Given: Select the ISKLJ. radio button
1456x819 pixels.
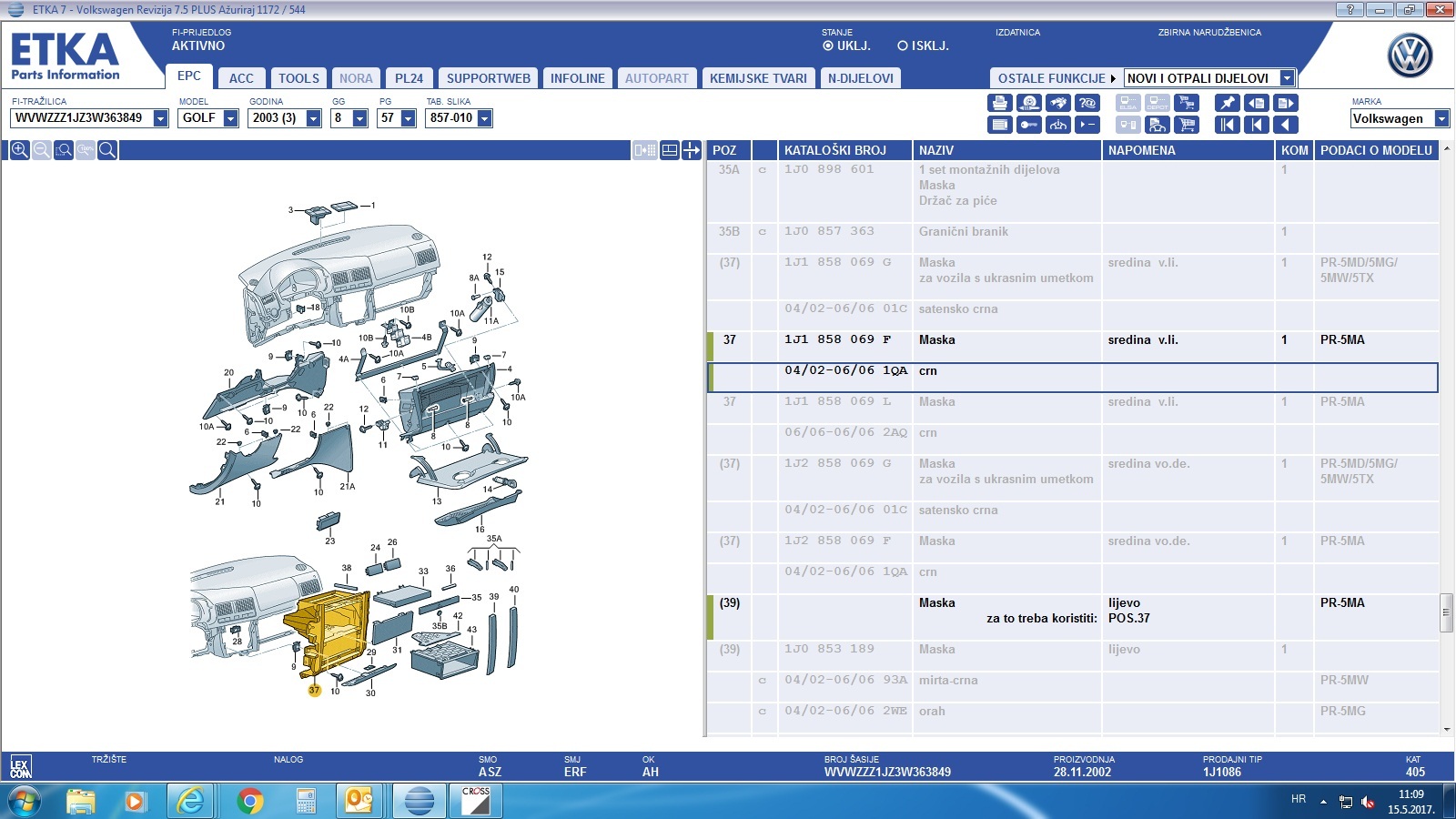Looking at the screenshot, I should (x=903, y=45).
